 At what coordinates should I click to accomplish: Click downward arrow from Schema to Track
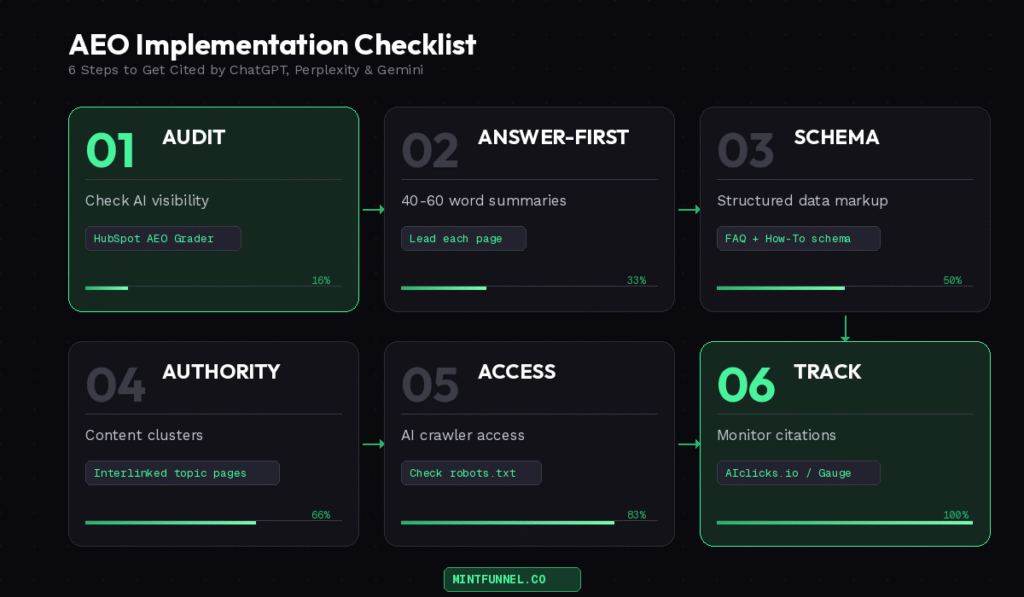tap(846, 327)
